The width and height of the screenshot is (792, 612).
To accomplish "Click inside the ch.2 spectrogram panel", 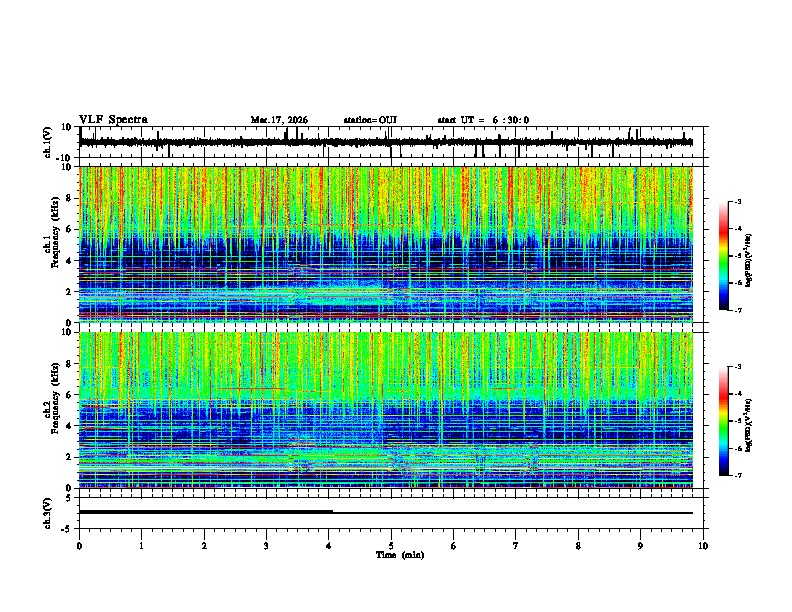I will 386,410.
